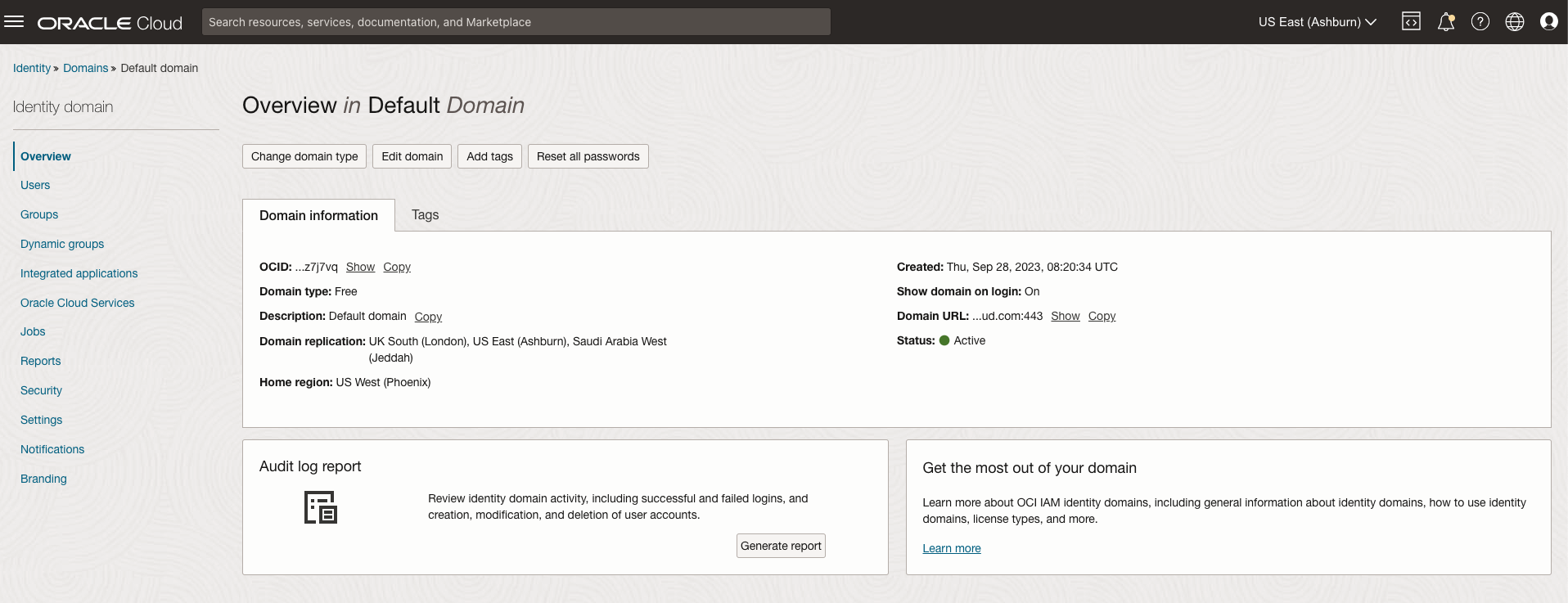The height and width of the screenshot is (603, 1568).
Task: Open the Cloud Shell developer tools icon
Action: click(1411, 22)
